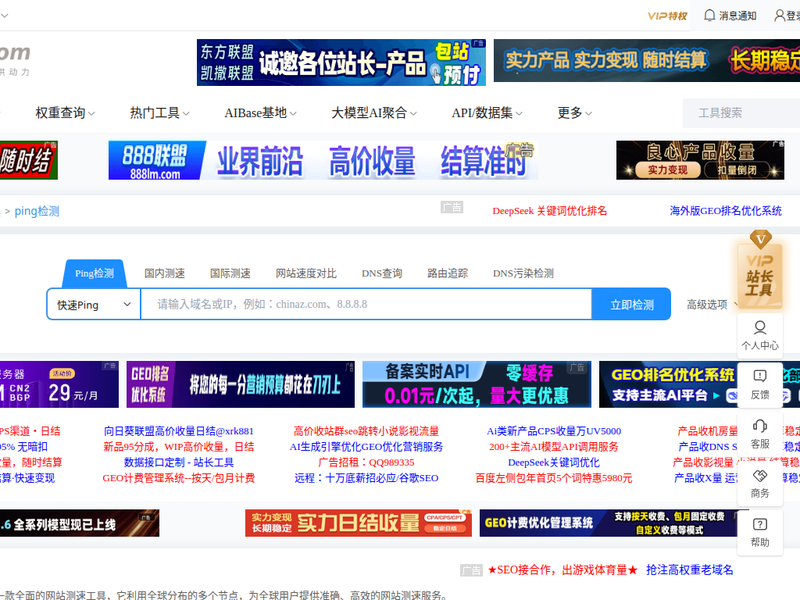Click the 实力日结收量 red banner

click(358, 523)
